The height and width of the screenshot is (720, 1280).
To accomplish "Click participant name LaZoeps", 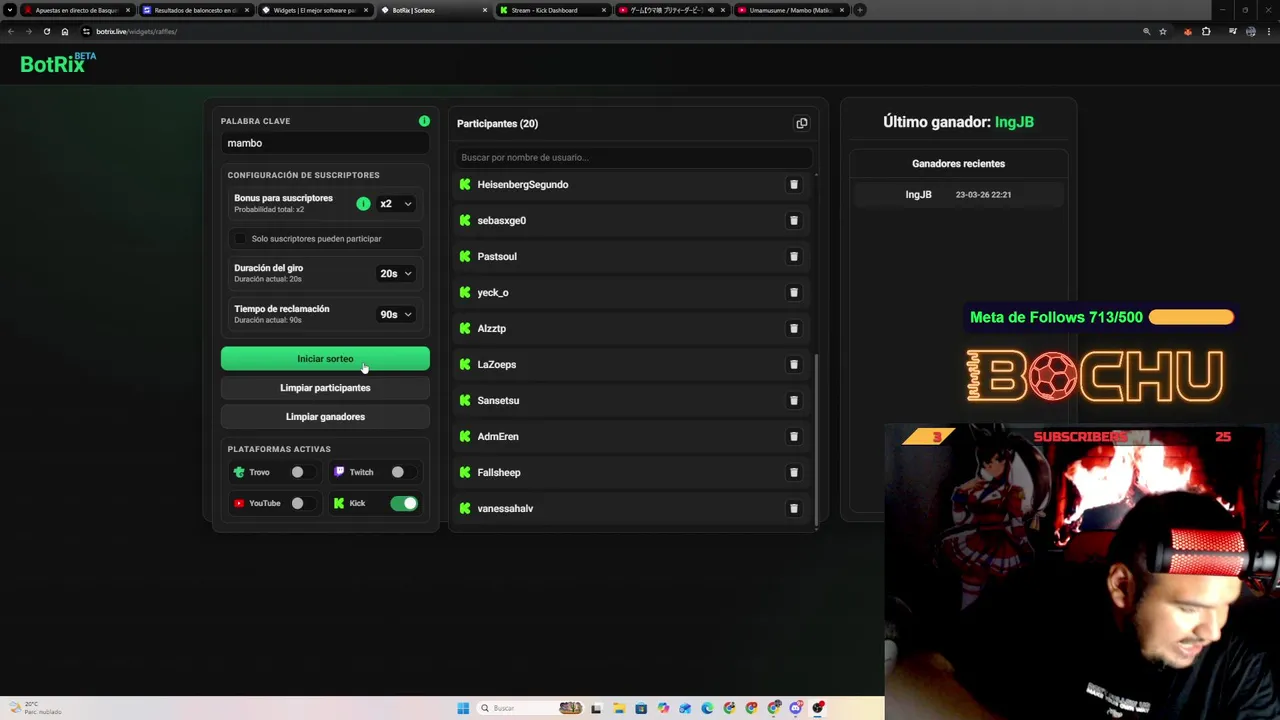I will tap(497, 365).
